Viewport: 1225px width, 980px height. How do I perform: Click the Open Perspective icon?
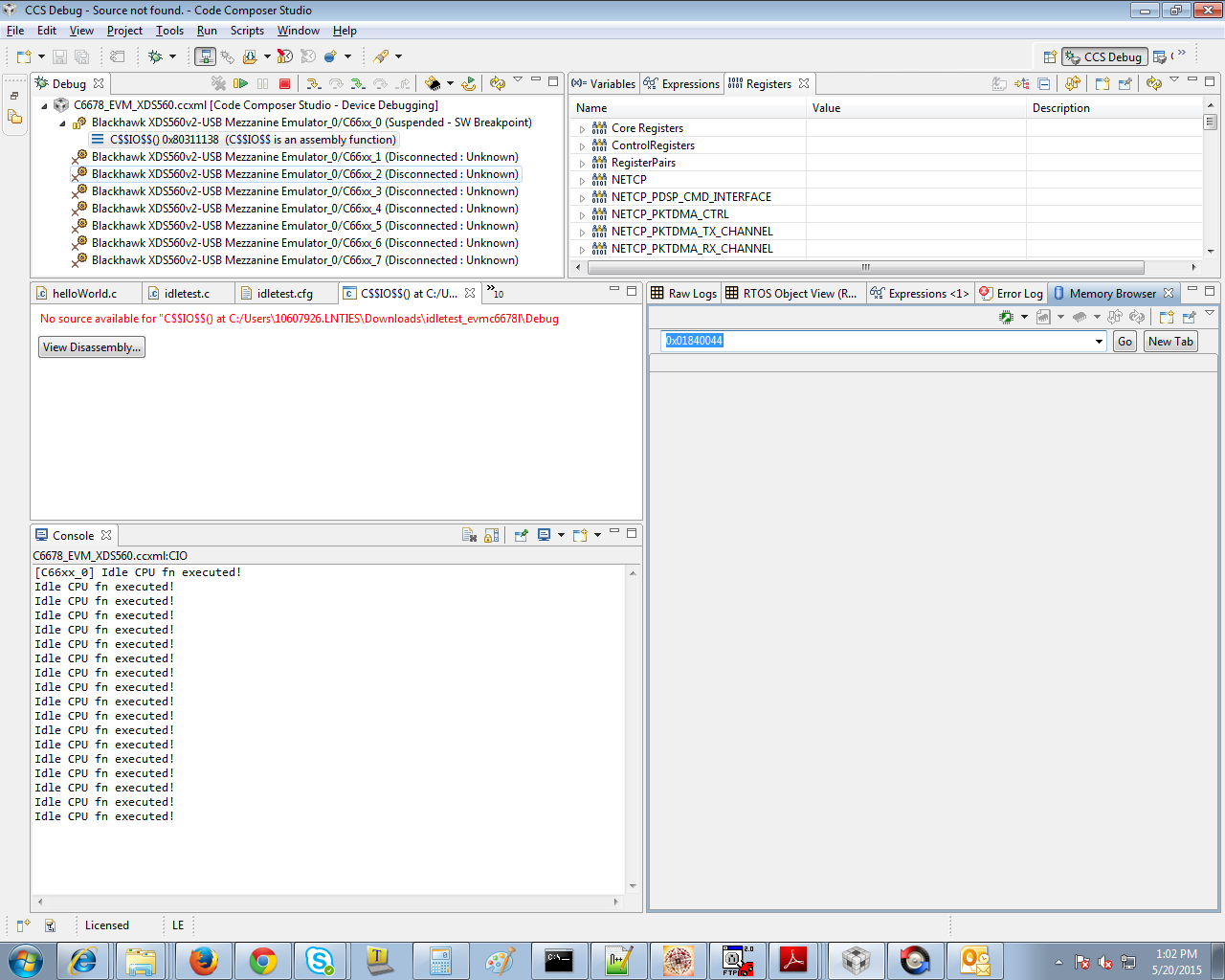click(x=1050, y=56)
